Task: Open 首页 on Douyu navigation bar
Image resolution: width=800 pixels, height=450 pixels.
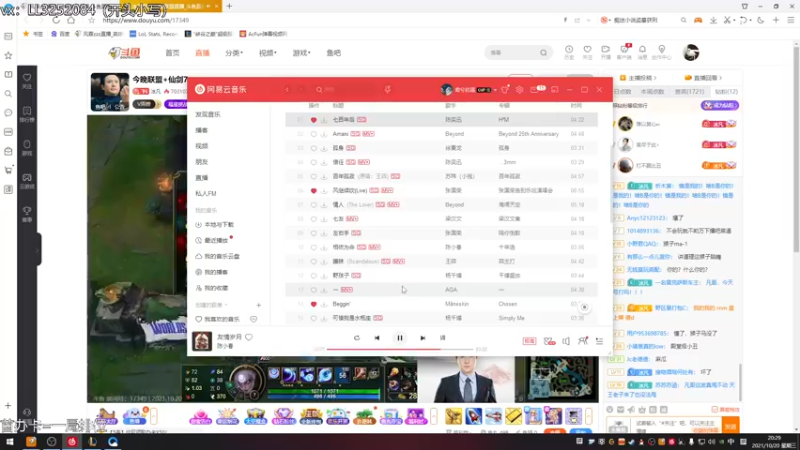Action: coord(172,53)
